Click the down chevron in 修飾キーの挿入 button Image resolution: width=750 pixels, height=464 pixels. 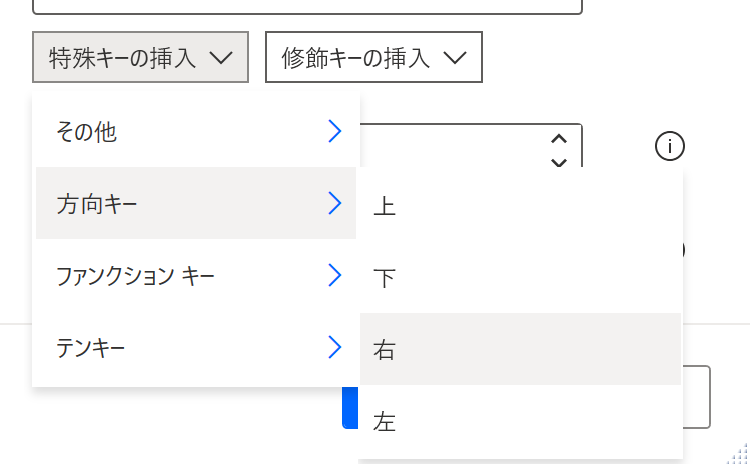(455, 58)
